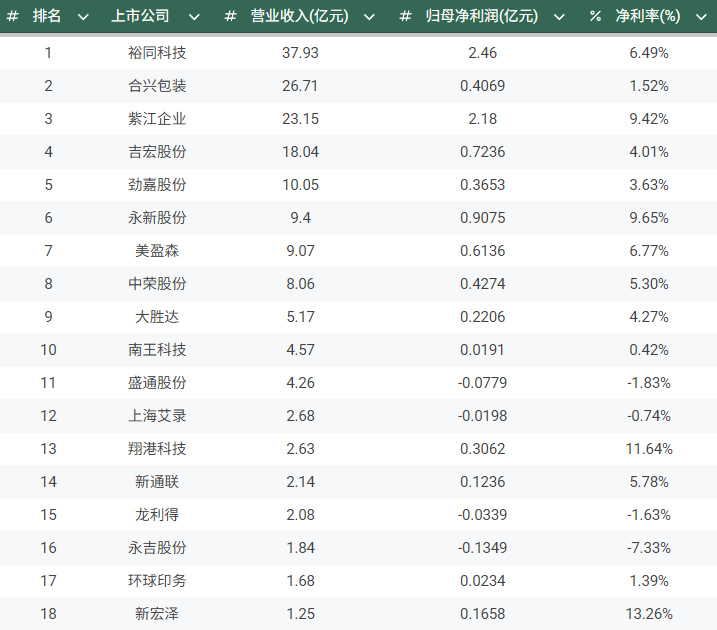717x630 pixels.
Task: Select net margin value -7.33%
Action: point(648,548)
